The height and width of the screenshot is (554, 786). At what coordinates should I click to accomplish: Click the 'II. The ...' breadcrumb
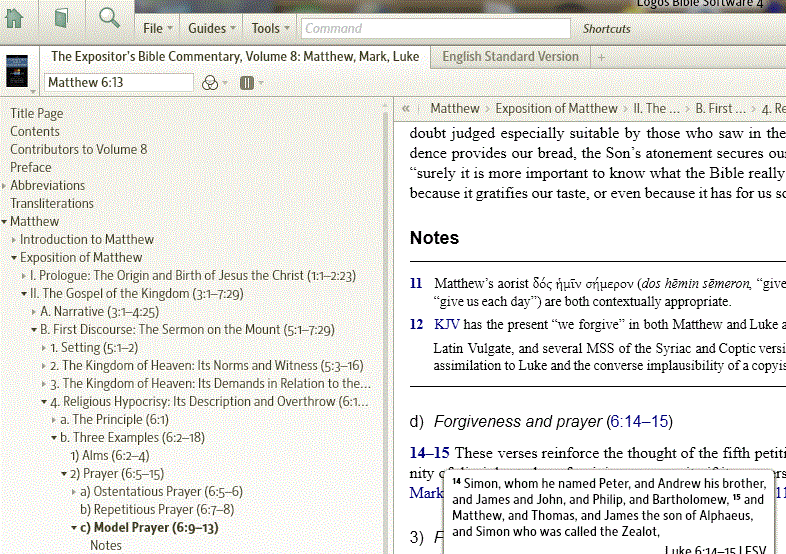point(656,108)
